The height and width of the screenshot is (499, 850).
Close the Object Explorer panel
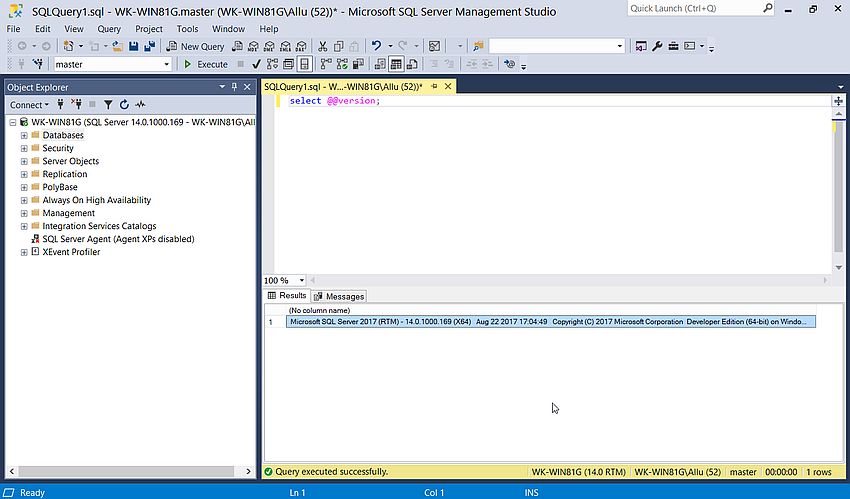pyautogui.click(x=247, y=87)
